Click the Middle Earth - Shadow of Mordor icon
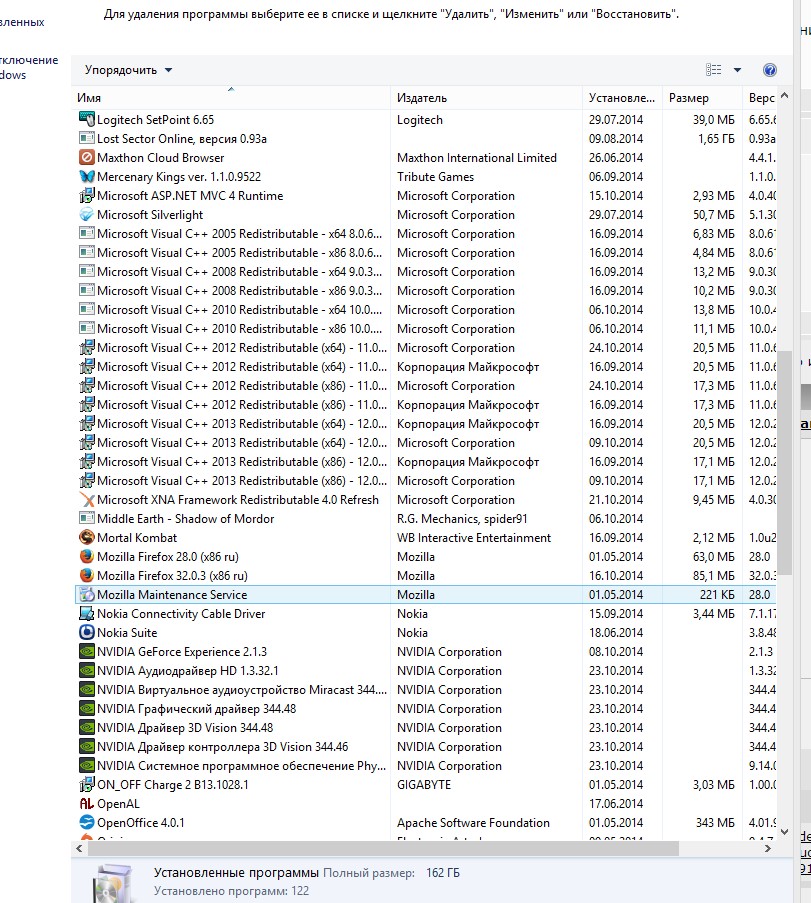811x903 pixels. point(86,518)
